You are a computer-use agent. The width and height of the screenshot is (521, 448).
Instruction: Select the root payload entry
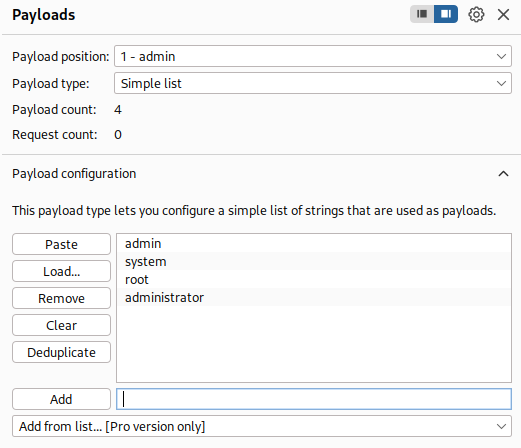(x=314, y=279)
